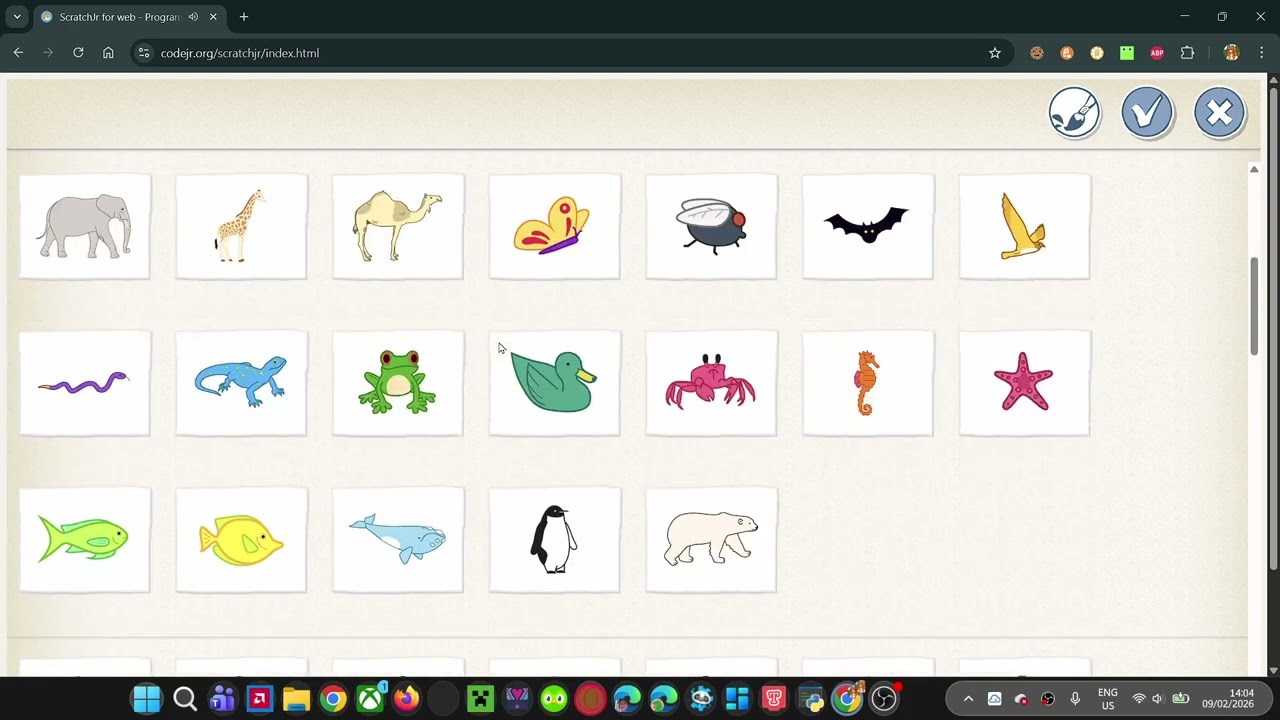Open Windows taskbar search
This screenshot has height=720, width=1280.
point(185,699)
